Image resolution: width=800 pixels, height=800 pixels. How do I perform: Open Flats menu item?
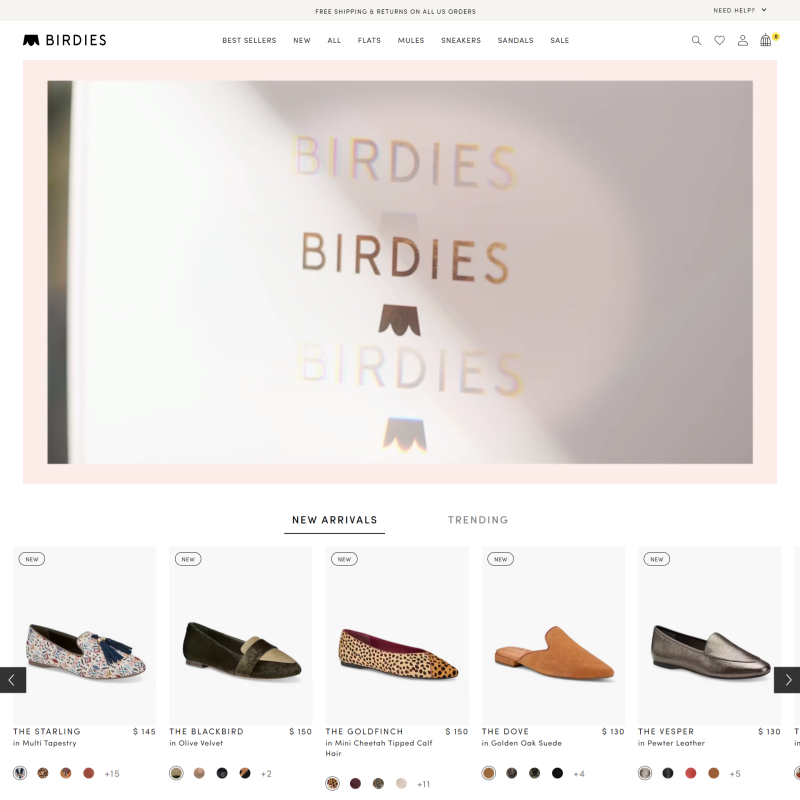369,40
